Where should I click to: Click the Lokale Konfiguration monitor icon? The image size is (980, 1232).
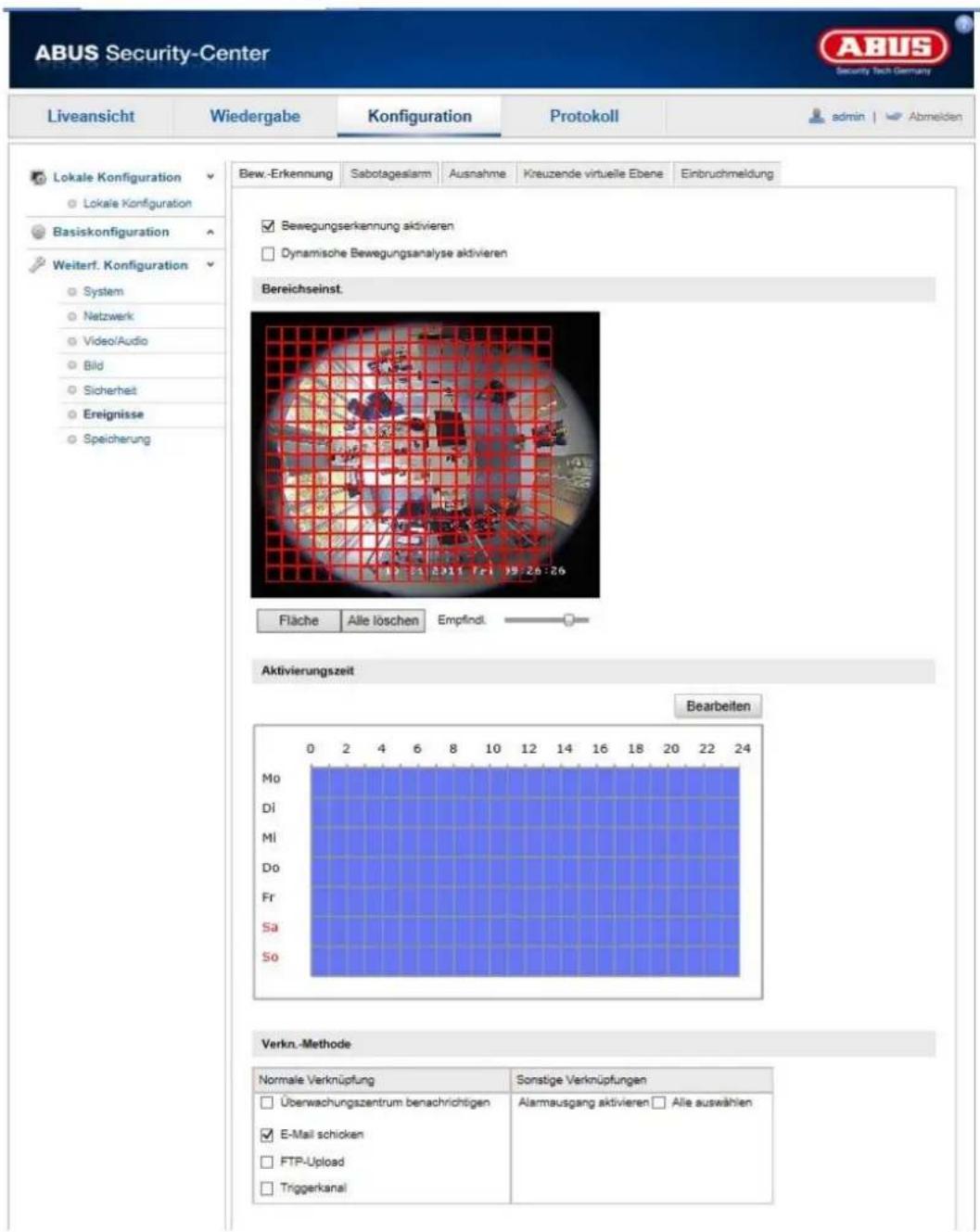[38, 177]
